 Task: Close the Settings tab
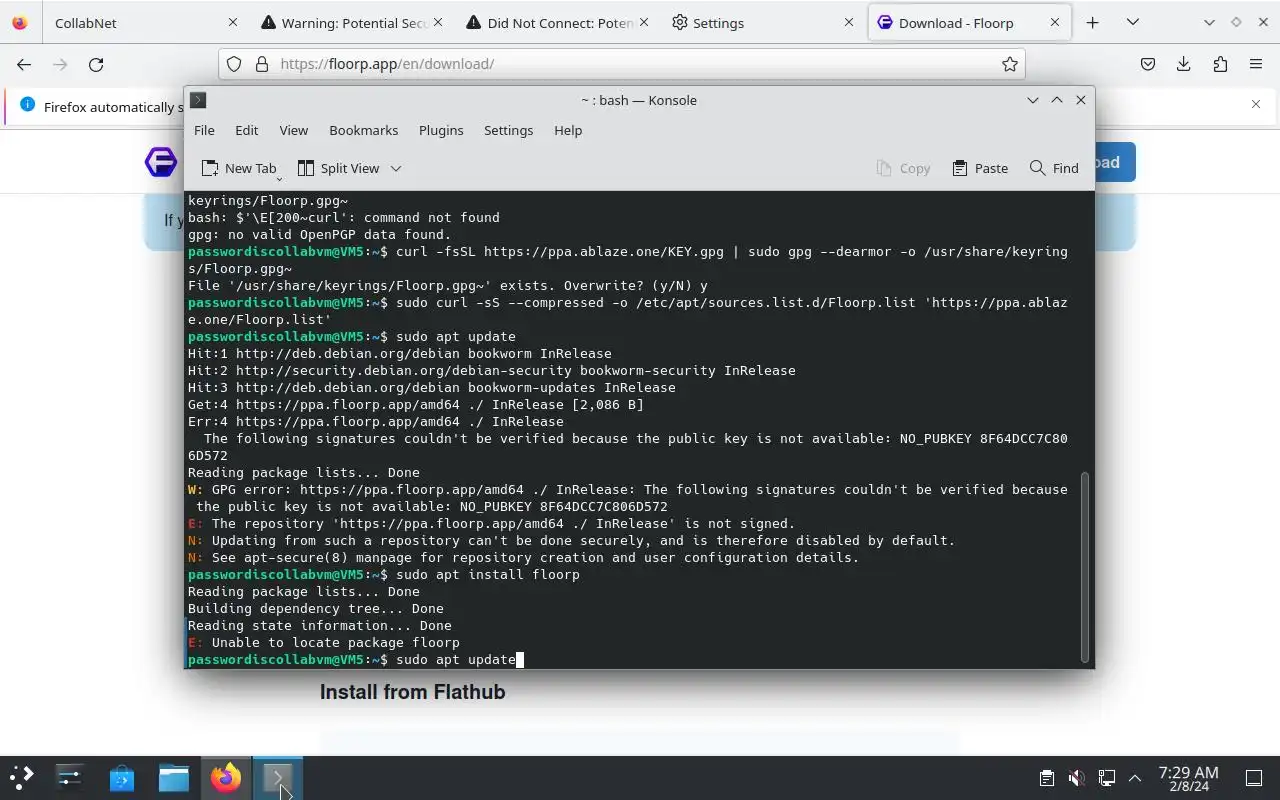click(x=849, y=22)
